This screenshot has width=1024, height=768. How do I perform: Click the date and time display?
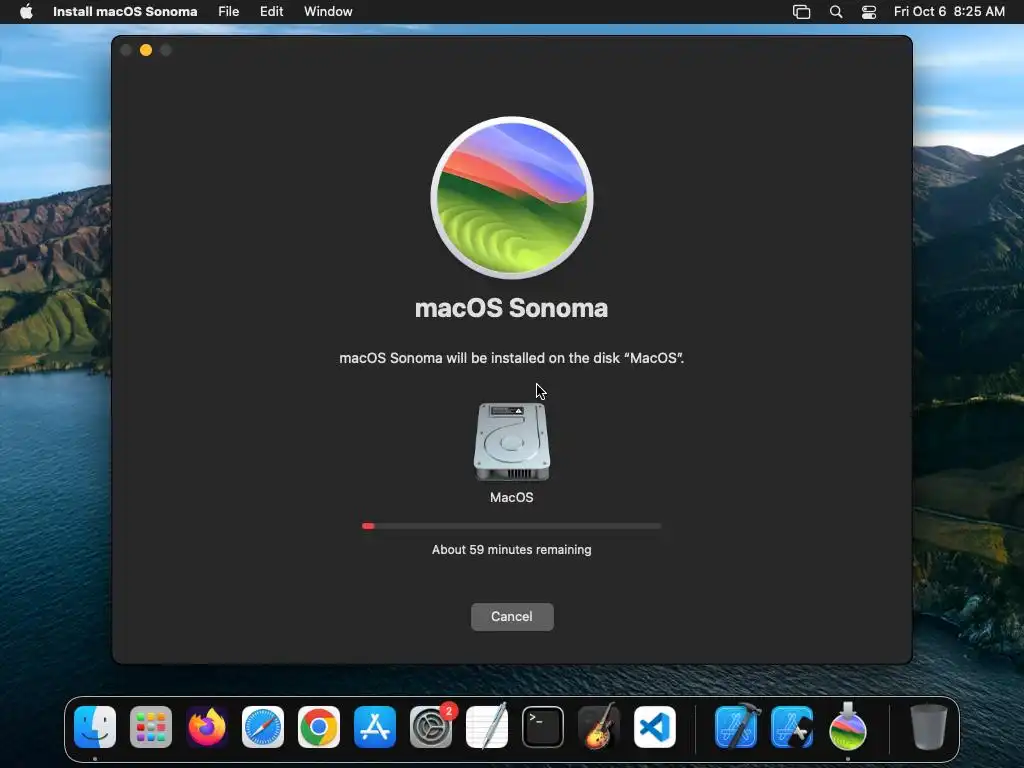(x=949, y=11)
